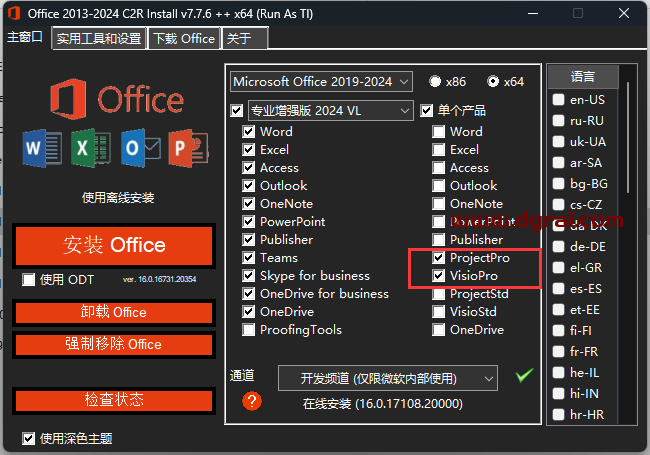Uncheck OneDrive for business

[x=248, y=294]
